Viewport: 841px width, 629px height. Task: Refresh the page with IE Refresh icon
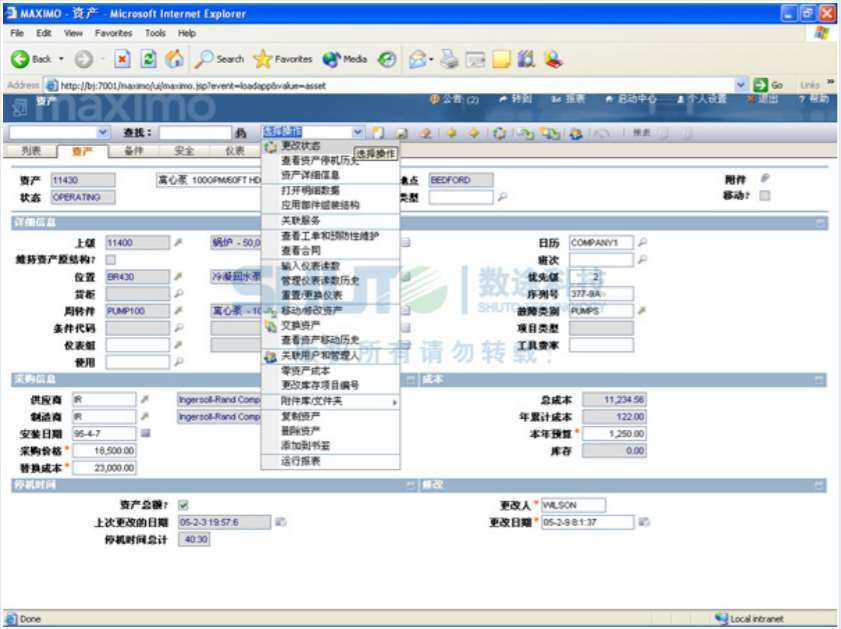(149, 59)
